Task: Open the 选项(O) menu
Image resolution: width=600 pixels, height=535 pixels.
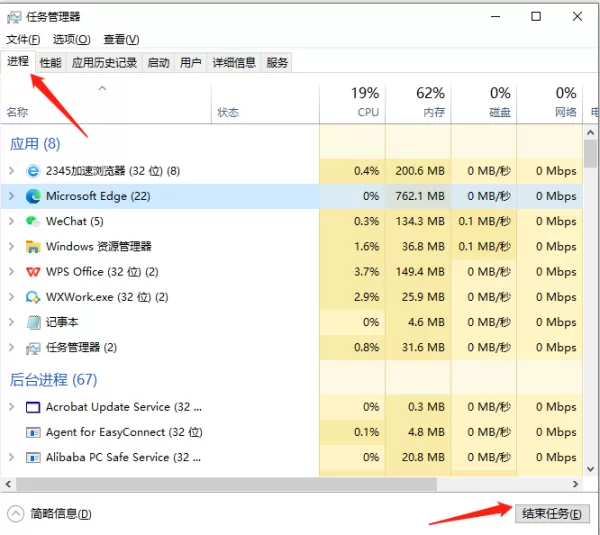Action: [x=72, y=39]
